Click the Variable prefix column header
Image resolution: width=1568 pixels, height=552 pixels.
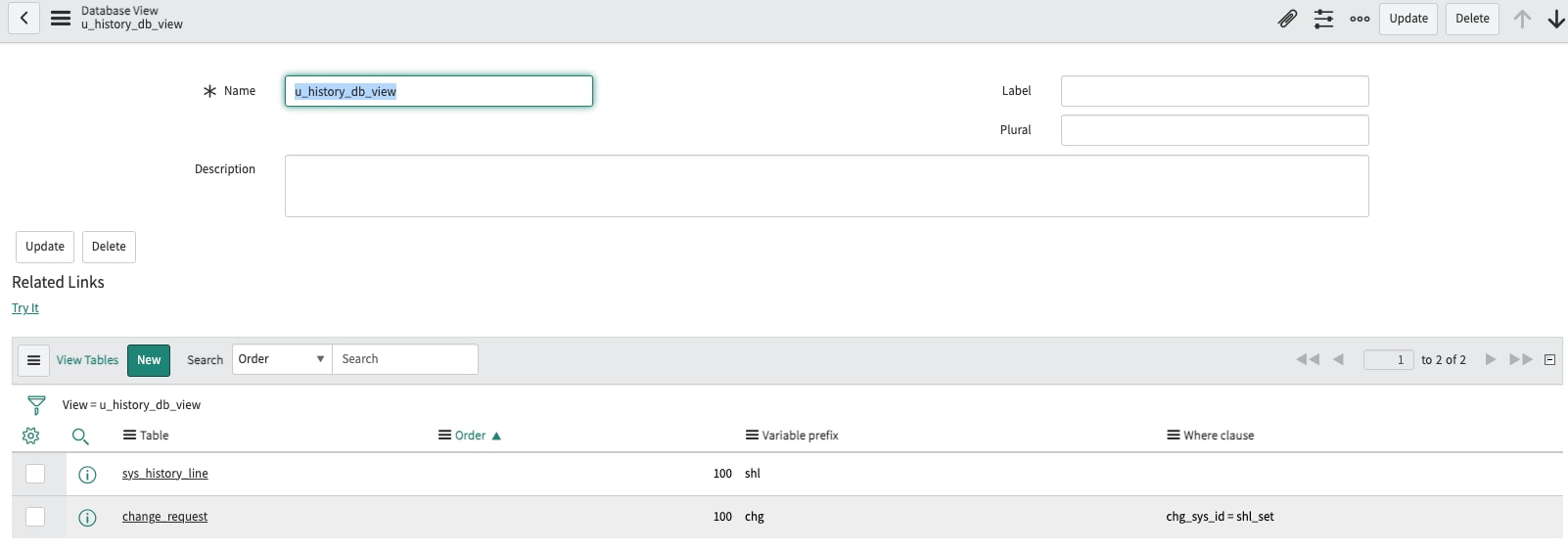[800, 436]
